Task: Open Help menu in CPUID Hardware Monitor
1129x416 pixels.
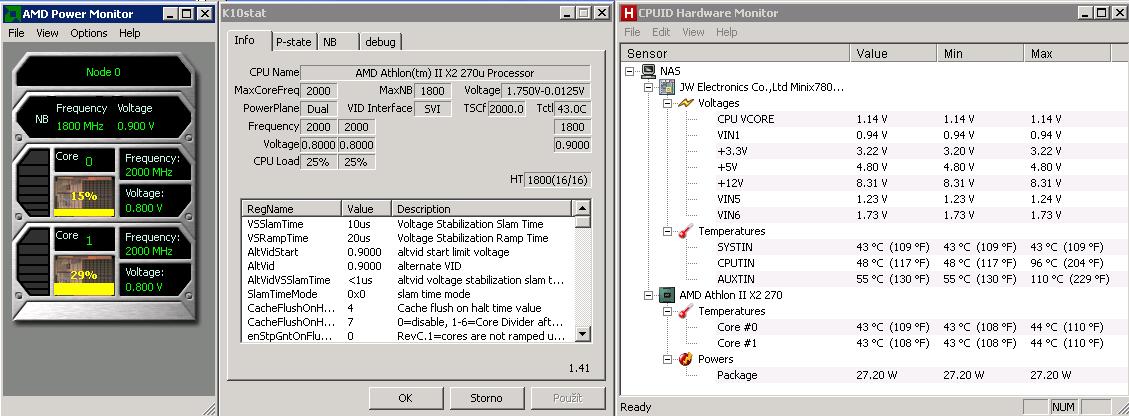Action: point(727,32)
